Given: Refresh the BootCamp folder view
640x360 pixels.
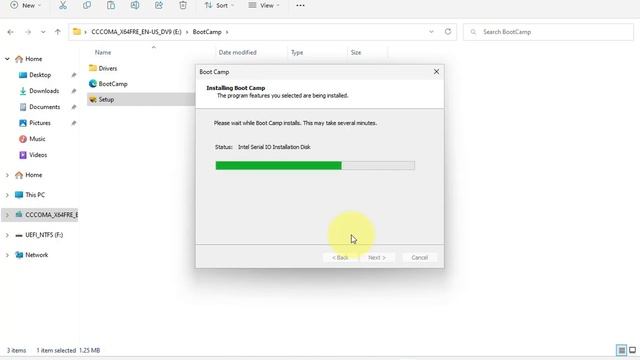Looking at the screenshot, I should click(x=448, y=31).
